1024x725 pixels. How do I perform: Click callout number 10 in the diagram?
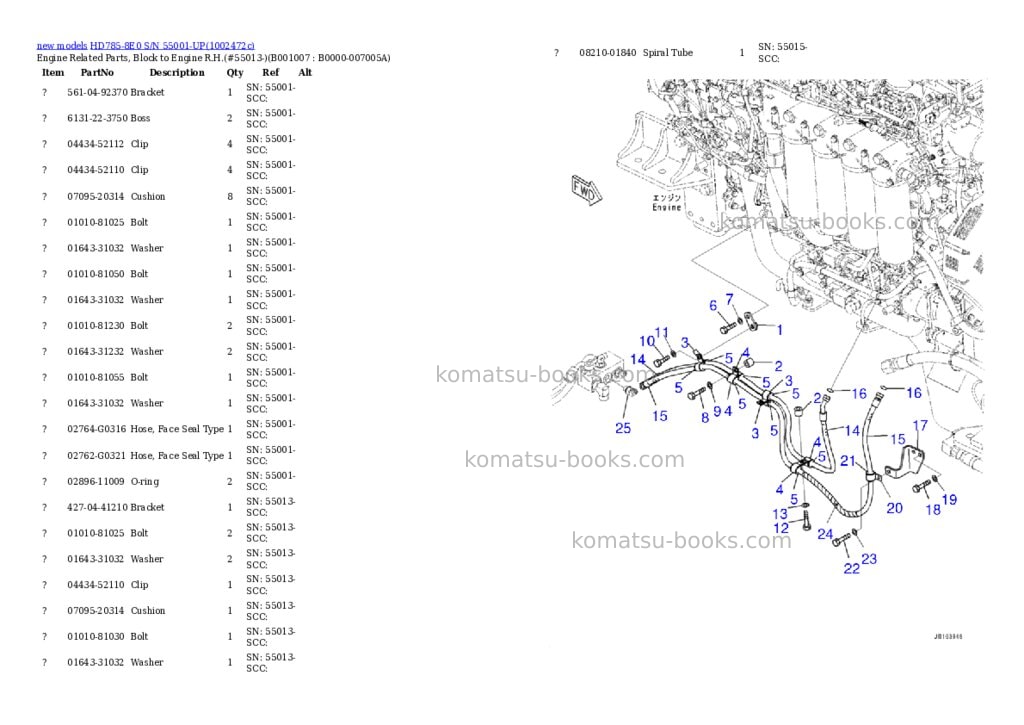pyautogui.click(x=647, y=341)
